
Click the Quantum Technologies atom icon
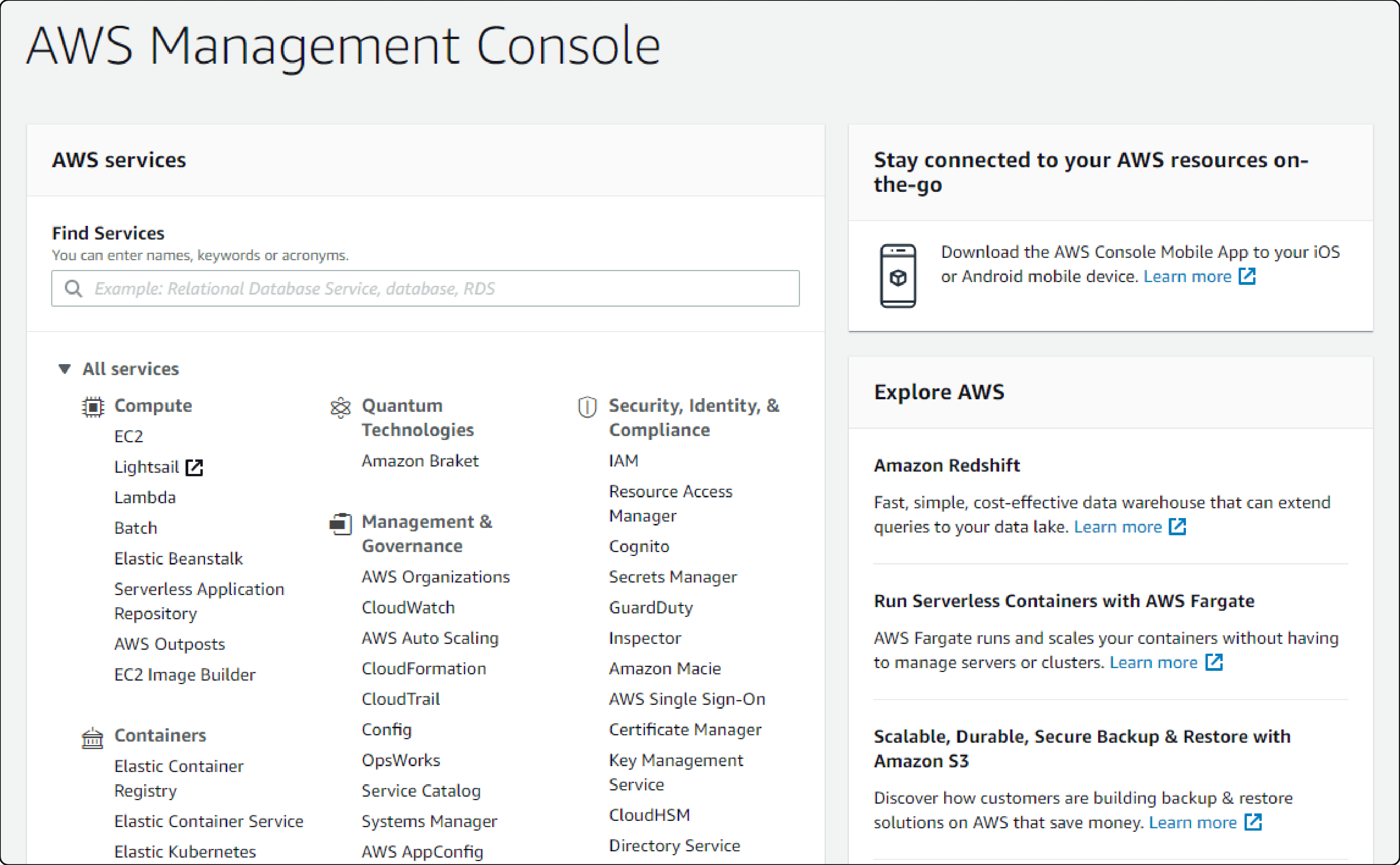pyautogui.click(x=340, y=407)
